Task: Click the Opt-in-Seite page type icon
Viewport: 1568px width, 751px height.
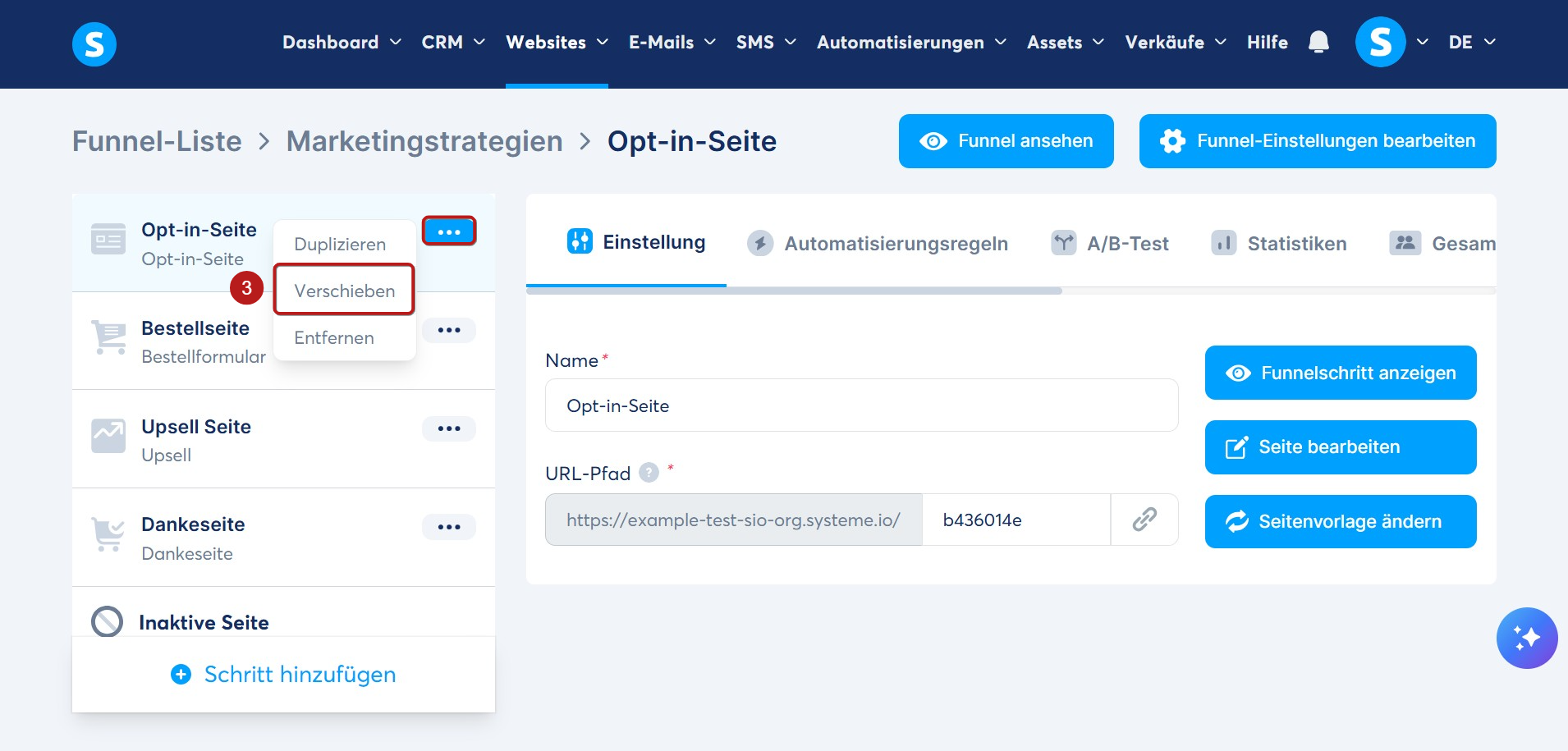Action: 108,239
